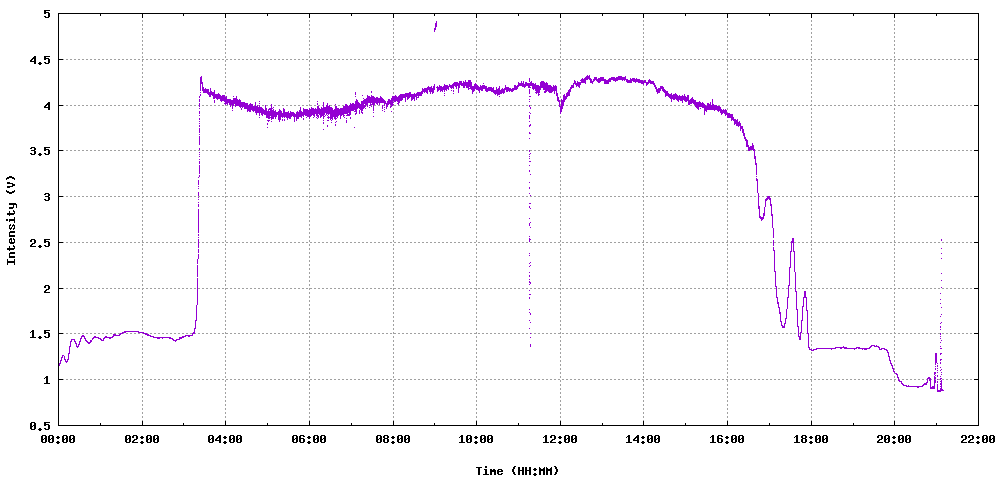The width and height of the screenshot is (1000, 480).
Task: Click the '2' y-axis tick label
Action: click(48, 289)
